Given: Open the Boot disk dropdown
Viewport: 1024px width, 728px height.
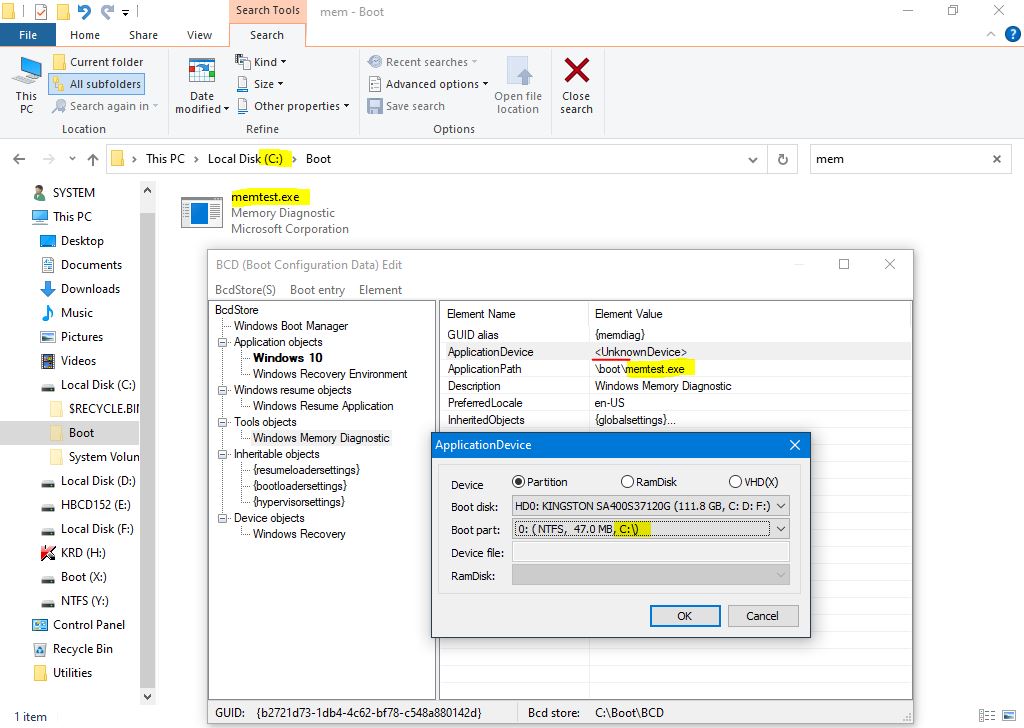Looking at the screenshot, I should pyautogui.click(x=781, y=506).
